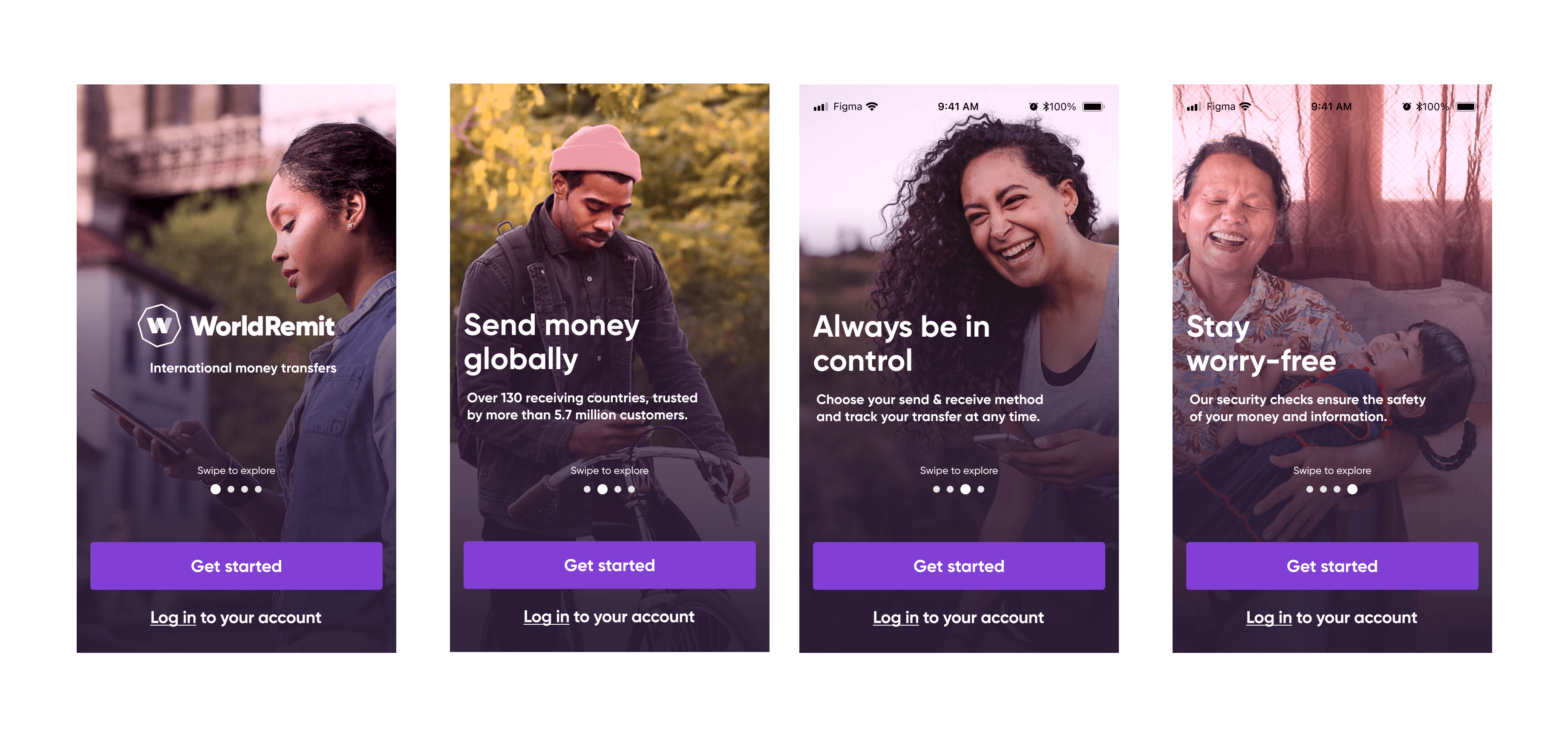Tap battery icon in third screen status bar
1568x733 pixels.
click(x=1093, y=107)
